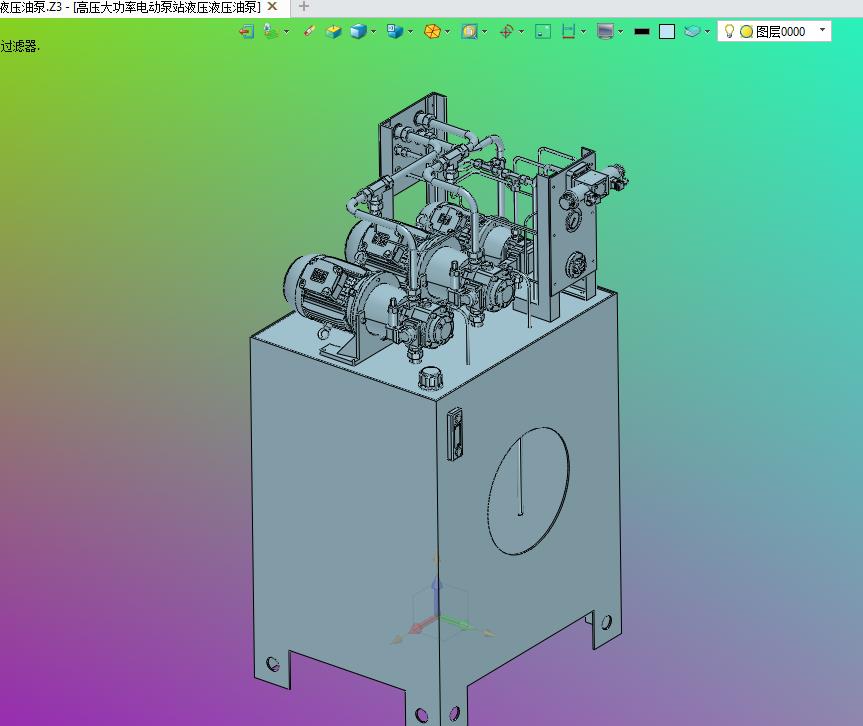Screen dimensions: 863x726
Task: Toggle the light bulb layer visibility
Action: (x=729, y=31)
